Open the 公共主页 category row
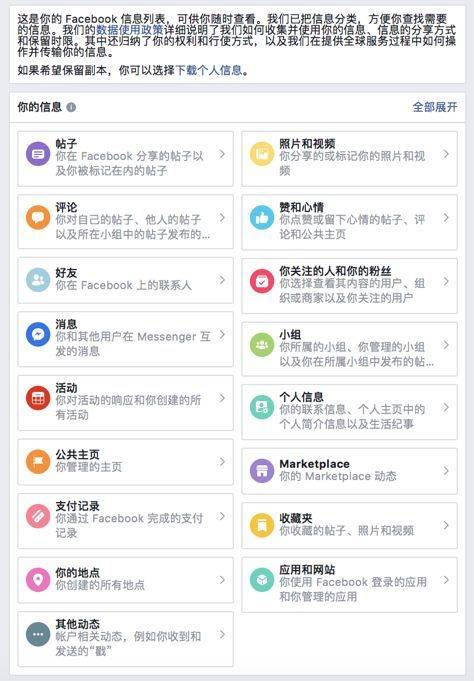The width and height of the screenshot is (474, 681). click(125, 462)
